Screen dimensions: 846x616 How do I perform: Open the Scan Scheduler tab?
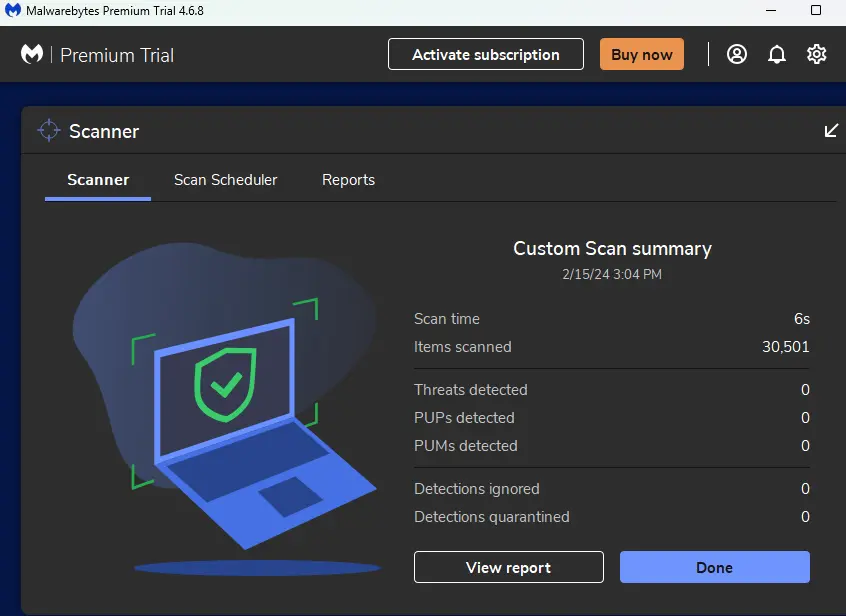(x=226, y=180)
